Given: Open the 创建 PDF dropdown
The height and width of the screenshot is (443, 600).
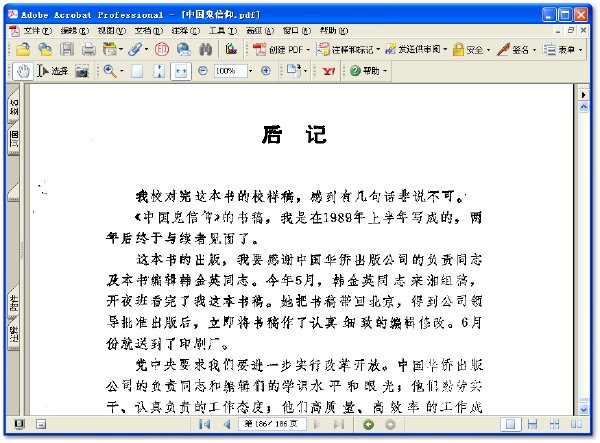Looking at the screenshot, I should (x=282, y=49).
